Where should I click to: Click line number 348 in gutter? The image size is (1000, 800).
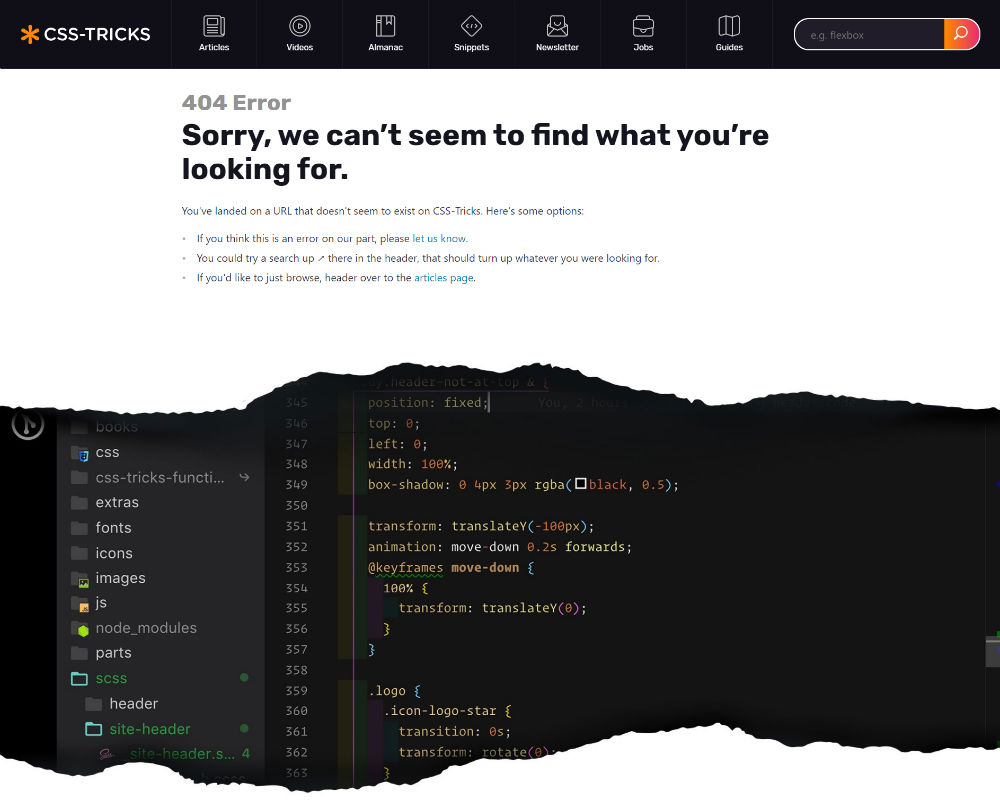tap(296, 464)
